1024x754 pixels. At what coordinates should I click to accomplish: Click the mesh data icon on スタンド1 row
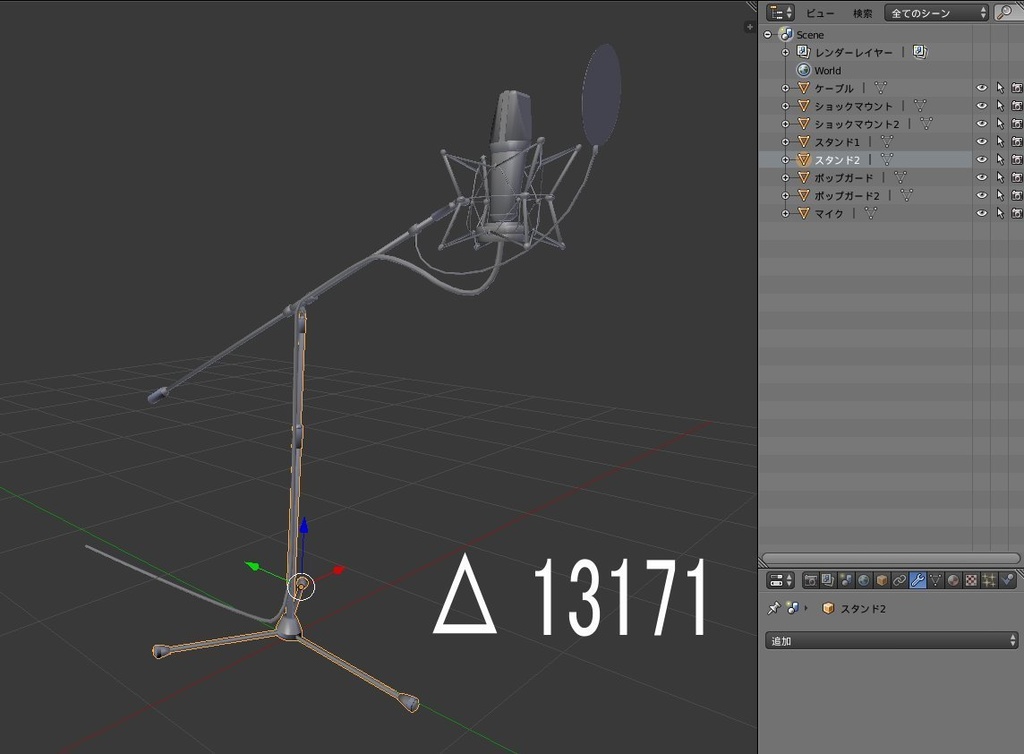[x=887, y=141]
